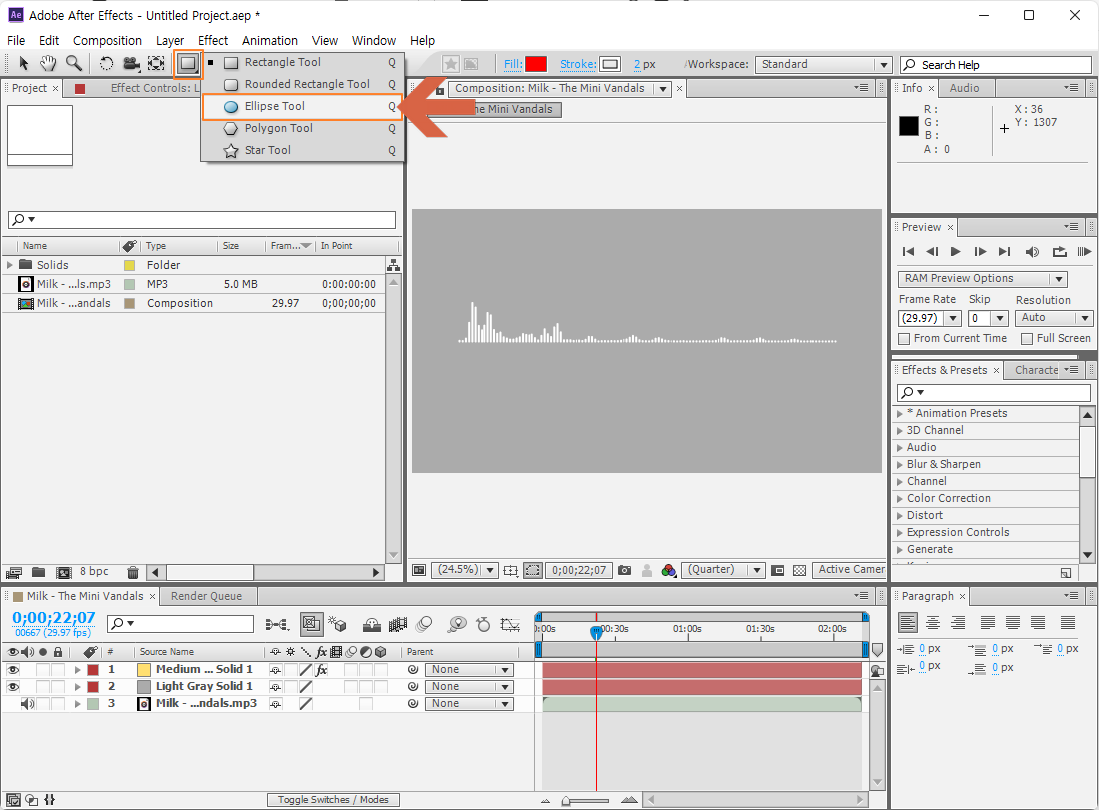Viewport: 1099px width, 810px height.
Task: Toggle preview audio mute speaker
Action: [x=1032, y=252]
